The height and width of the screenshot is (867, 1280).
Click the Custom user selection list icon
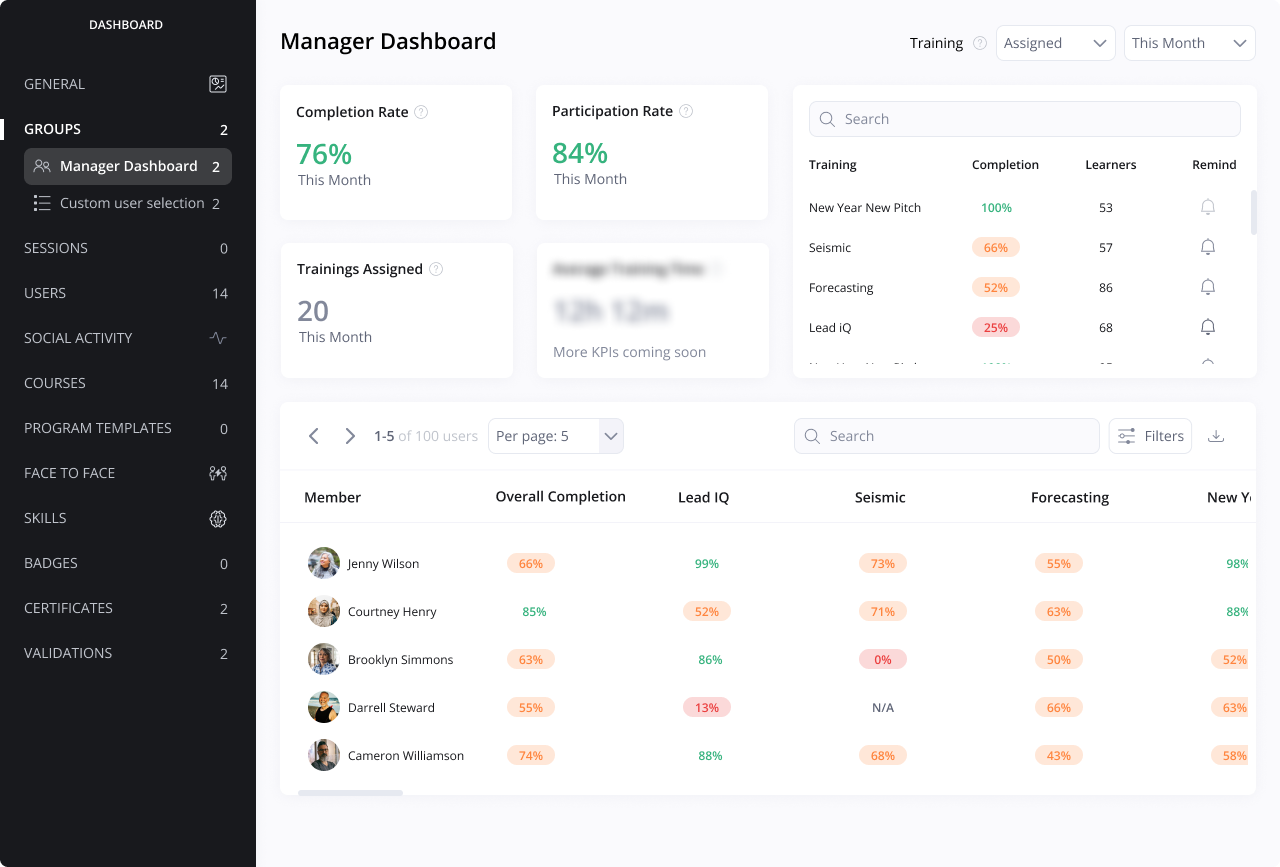(x=42, y=203)
